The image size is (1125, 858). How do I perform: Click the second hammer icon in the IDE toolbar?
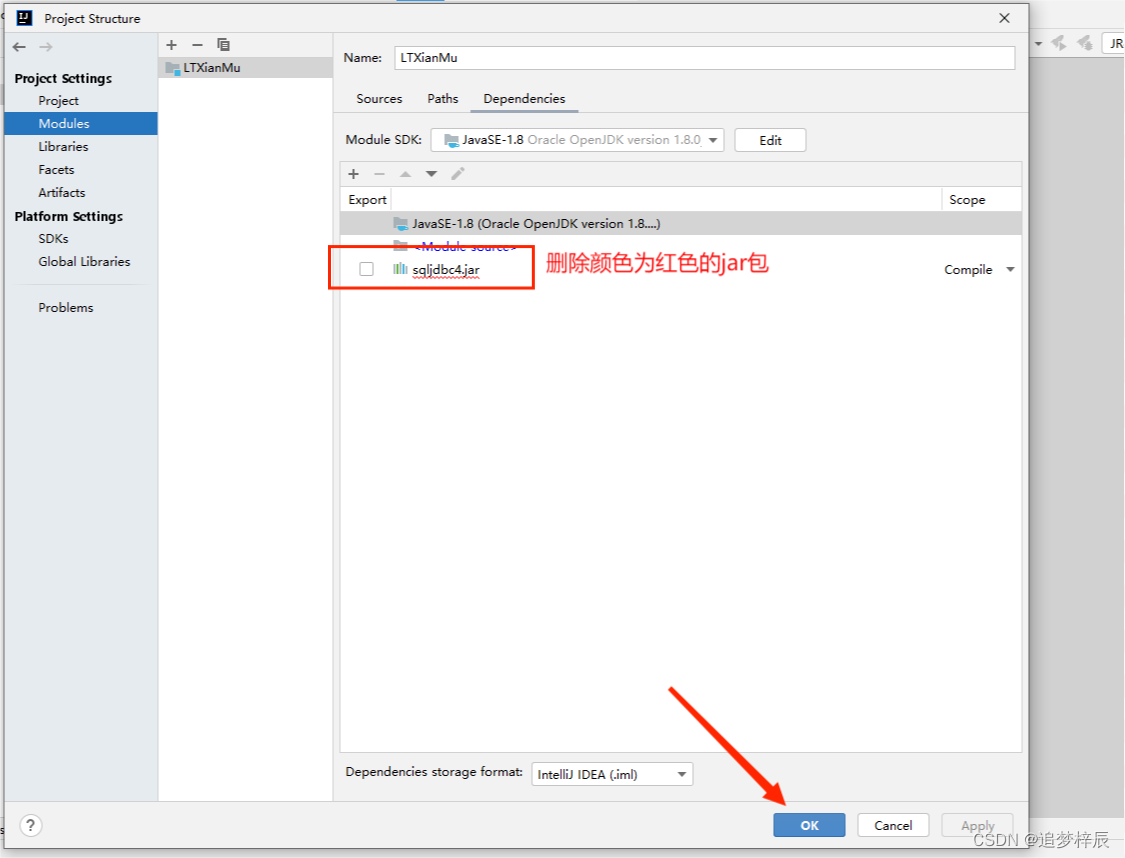pyautogui.click(x=1085, y=43)
